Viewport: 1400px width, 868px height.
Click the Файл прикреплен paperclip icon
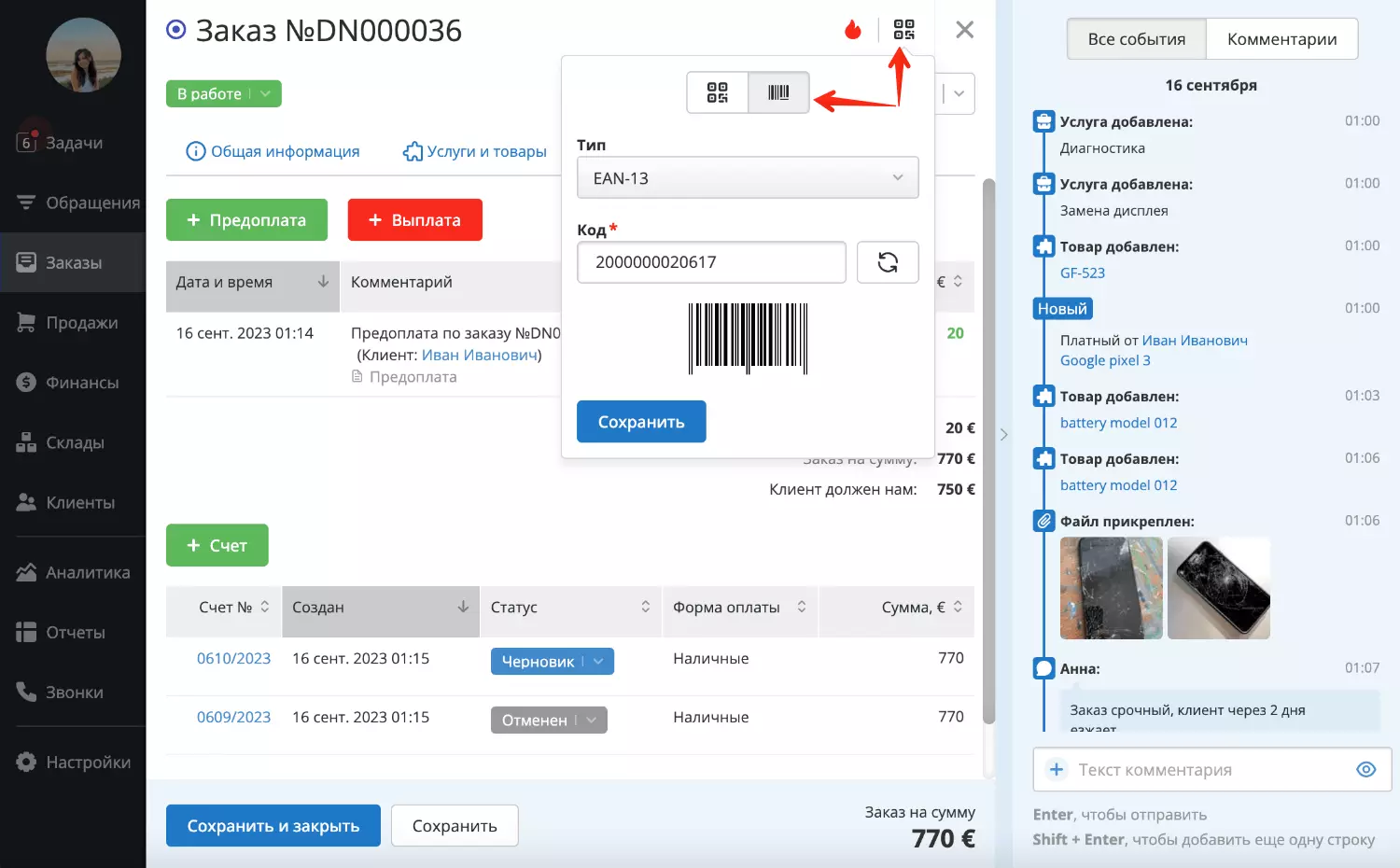(x=1043, y=521)
